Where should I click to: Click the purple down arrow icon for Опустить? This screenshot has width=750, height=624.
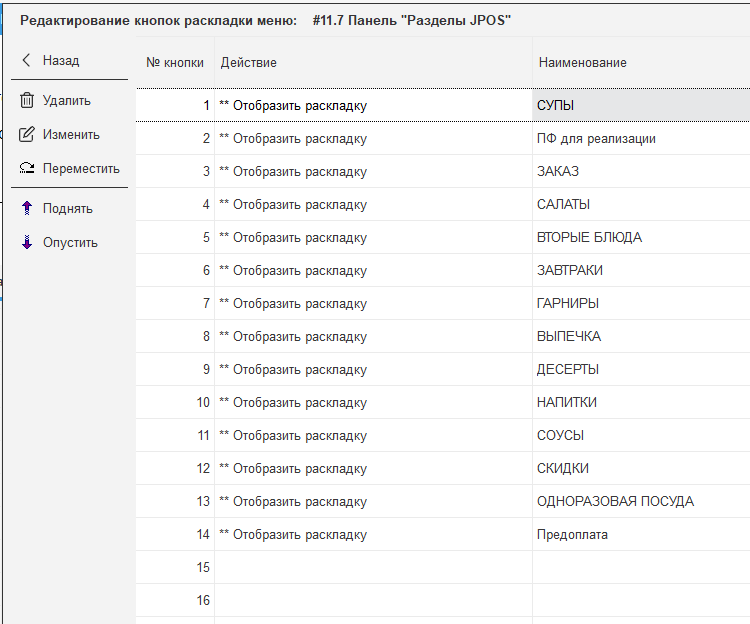(27, 243)
